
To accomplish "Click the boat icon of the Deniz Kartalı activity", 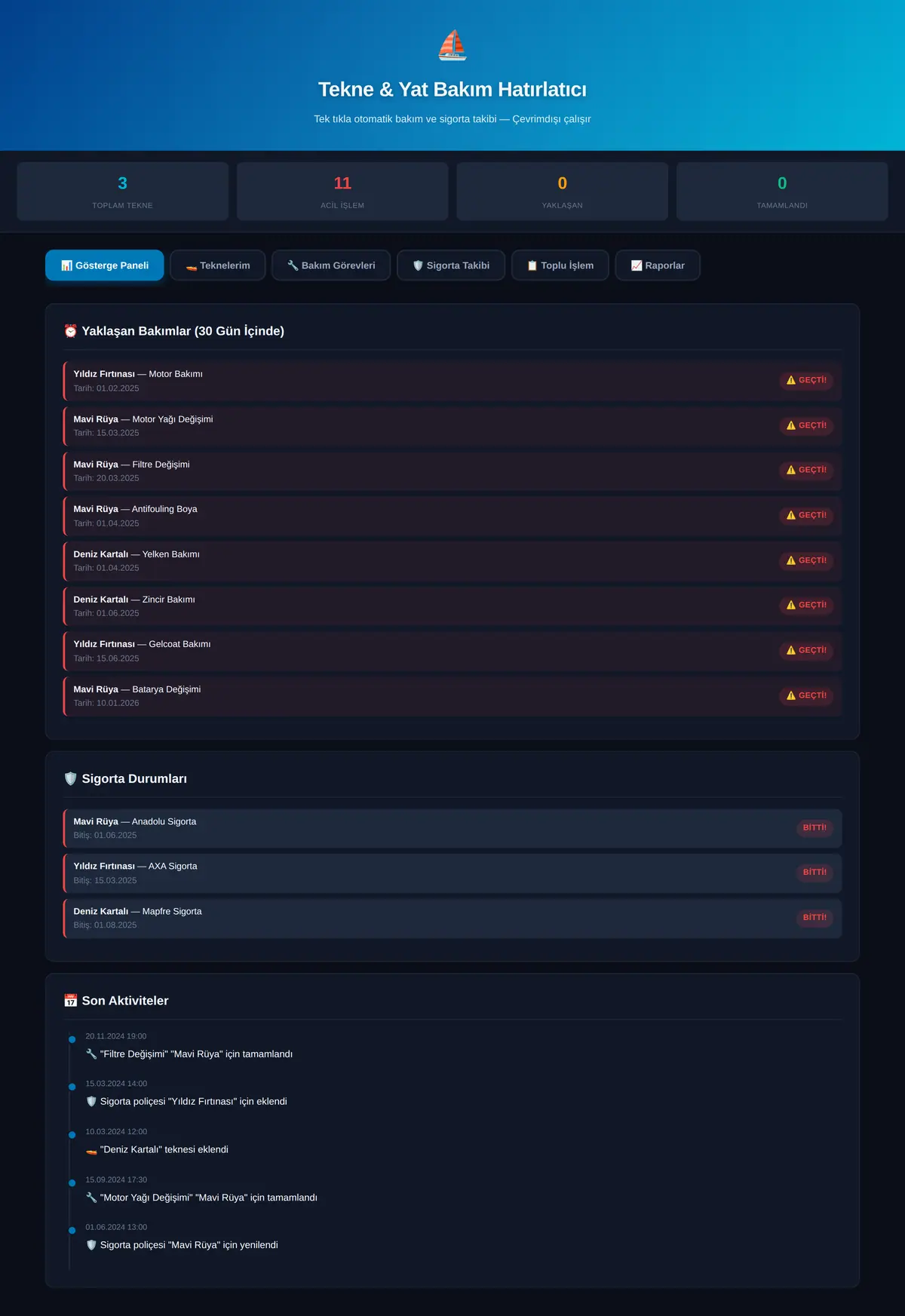I will coord(91,1150).
